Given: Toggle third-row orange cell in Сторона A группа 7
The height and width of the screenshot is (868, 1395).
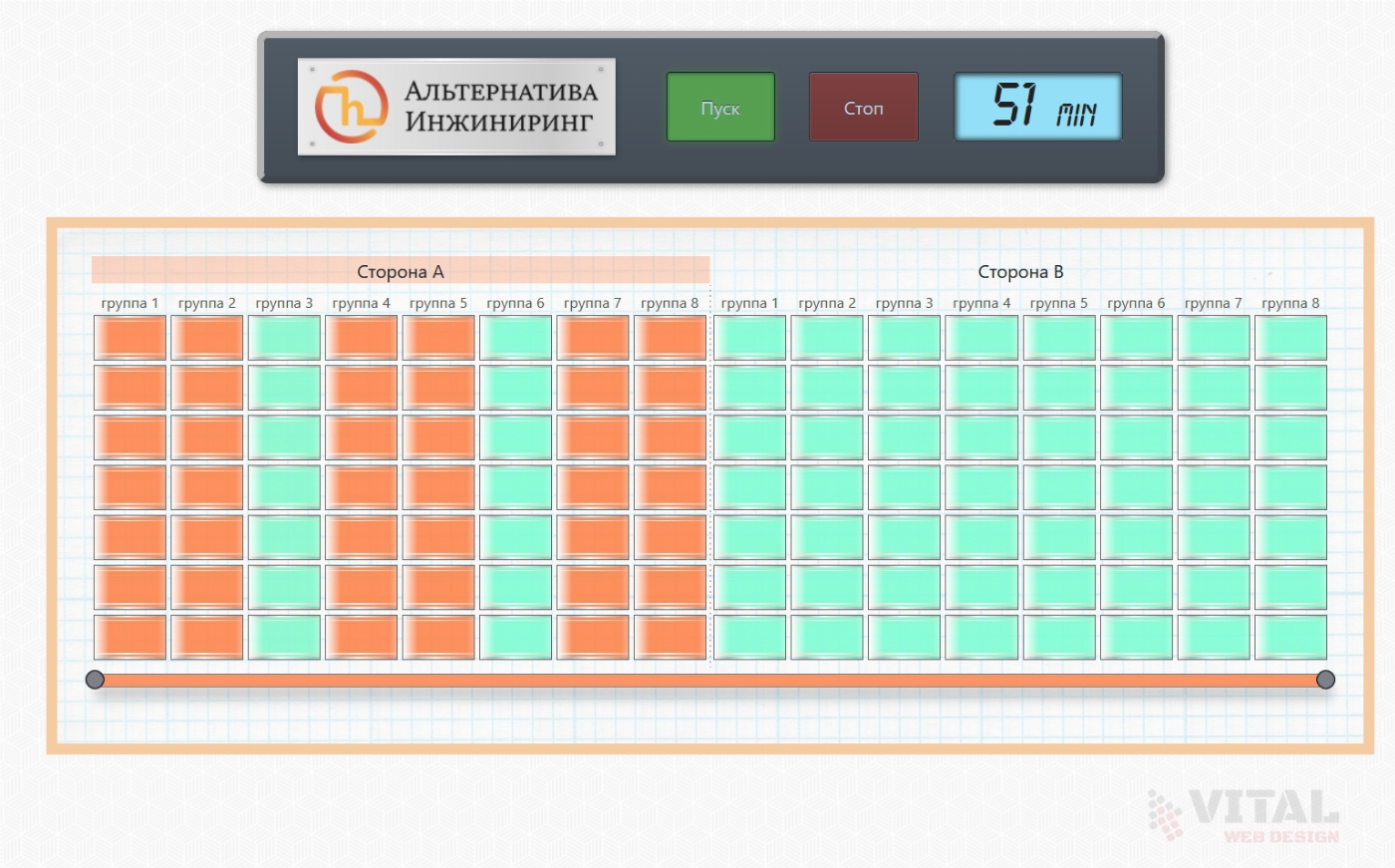Looking at the screenshot, I should [593, 437].
